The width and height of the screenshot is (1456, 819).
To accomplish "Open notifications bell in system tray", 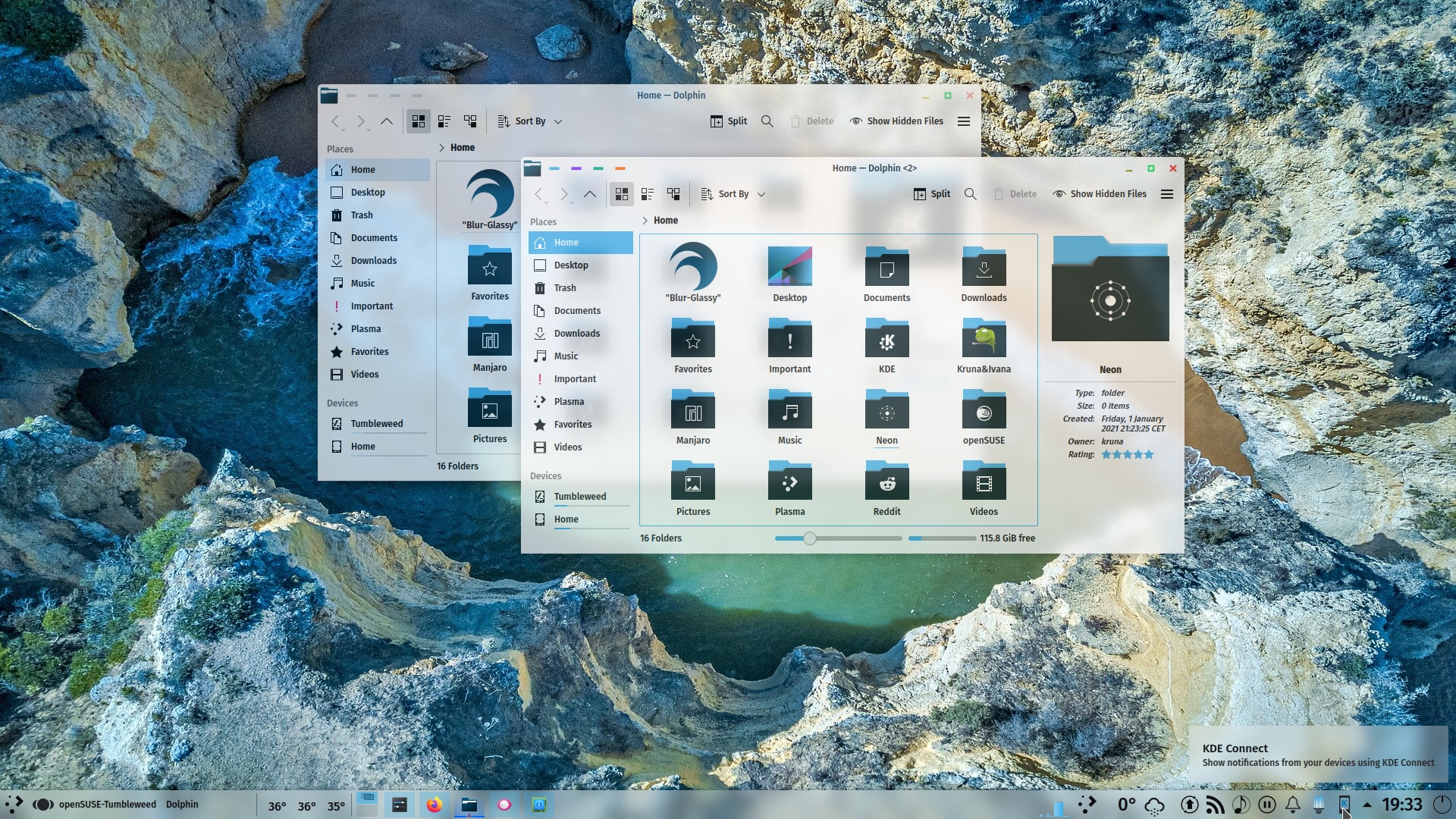I will pos(1293,805).
